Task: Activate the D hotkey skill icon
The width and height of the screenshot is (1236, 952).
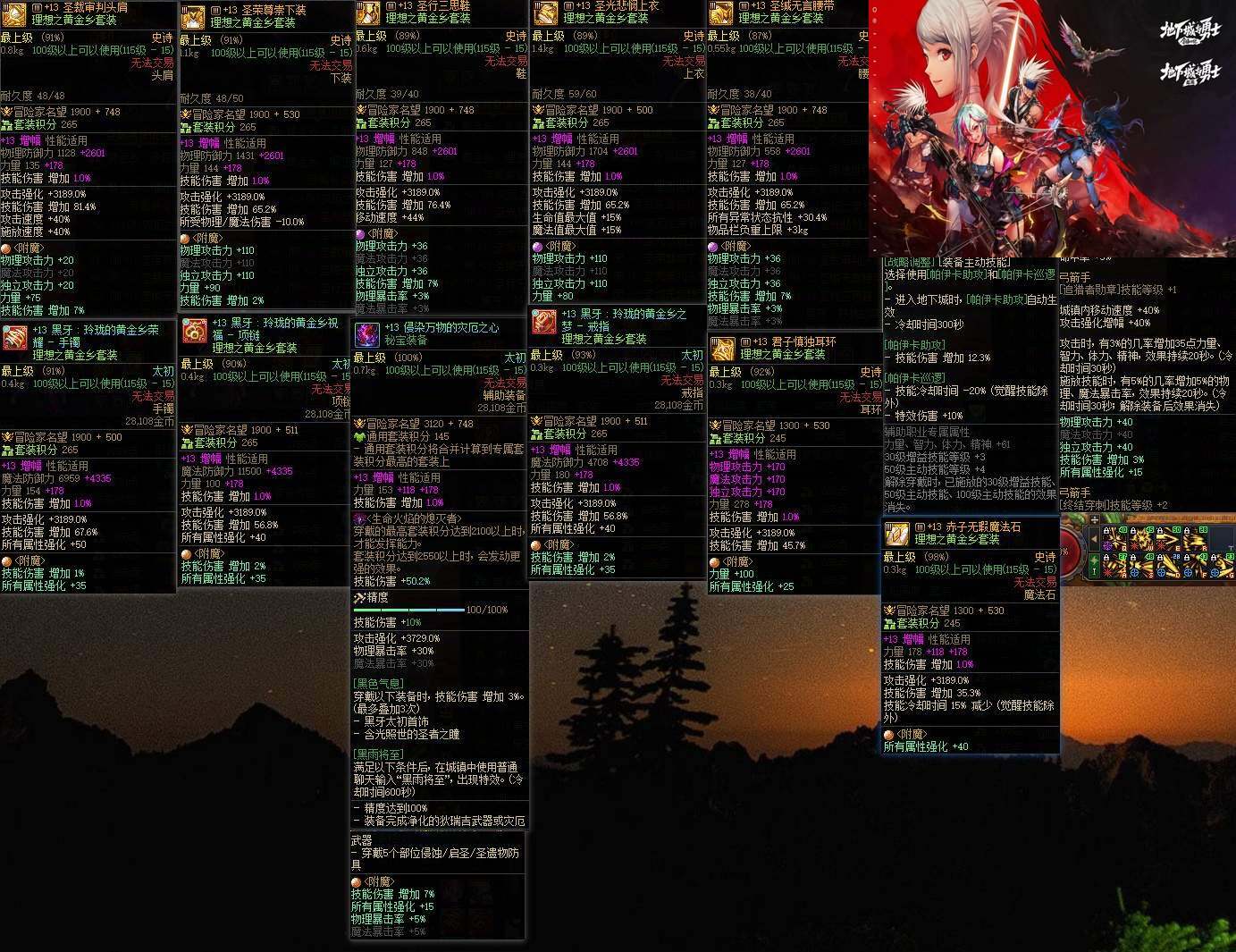Action: (1168, 566)
